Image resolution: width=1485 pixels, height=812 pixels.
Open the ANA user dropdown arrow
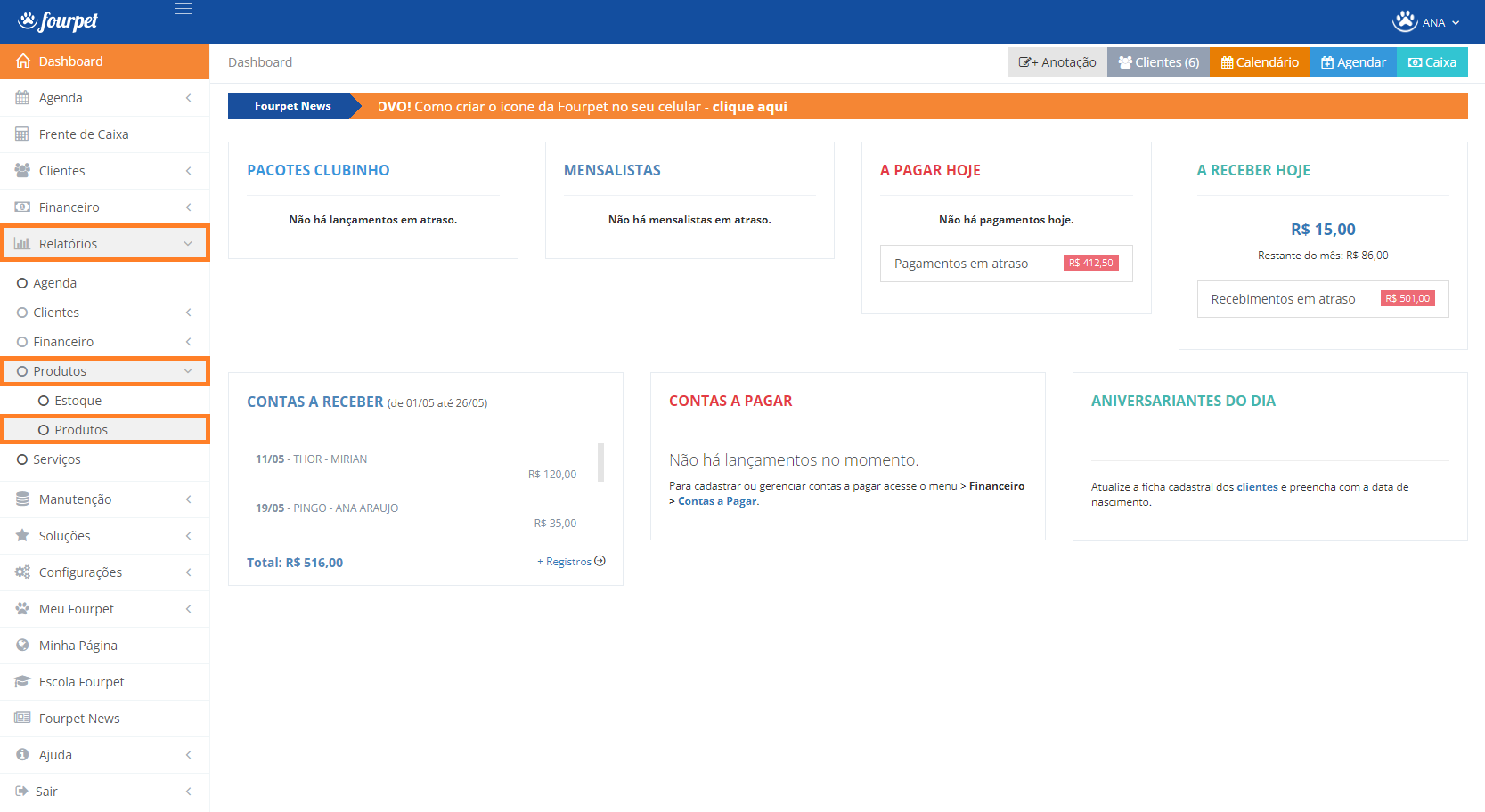1456,23
